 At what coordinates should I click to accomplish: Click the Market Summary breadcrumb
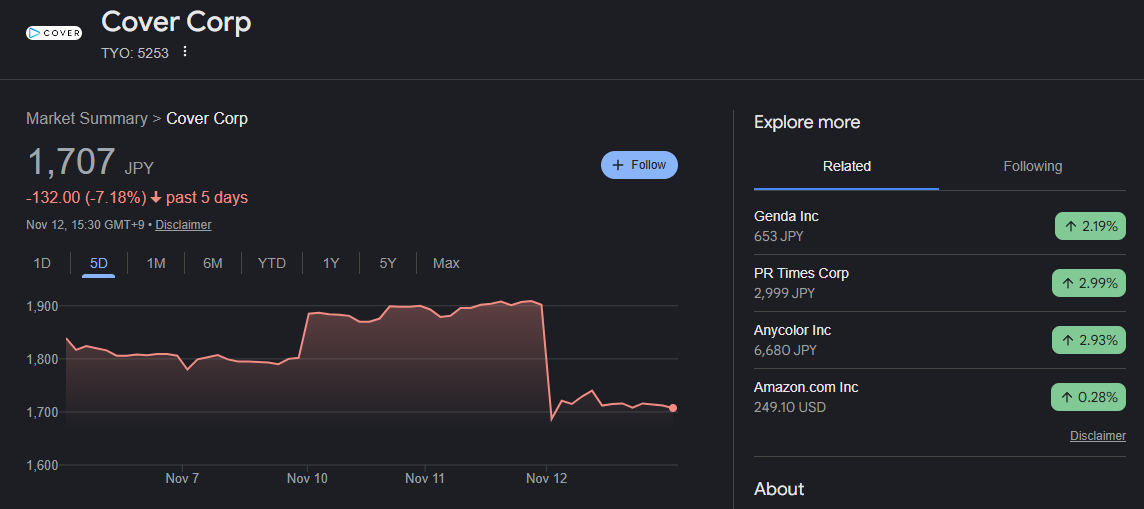86,118
